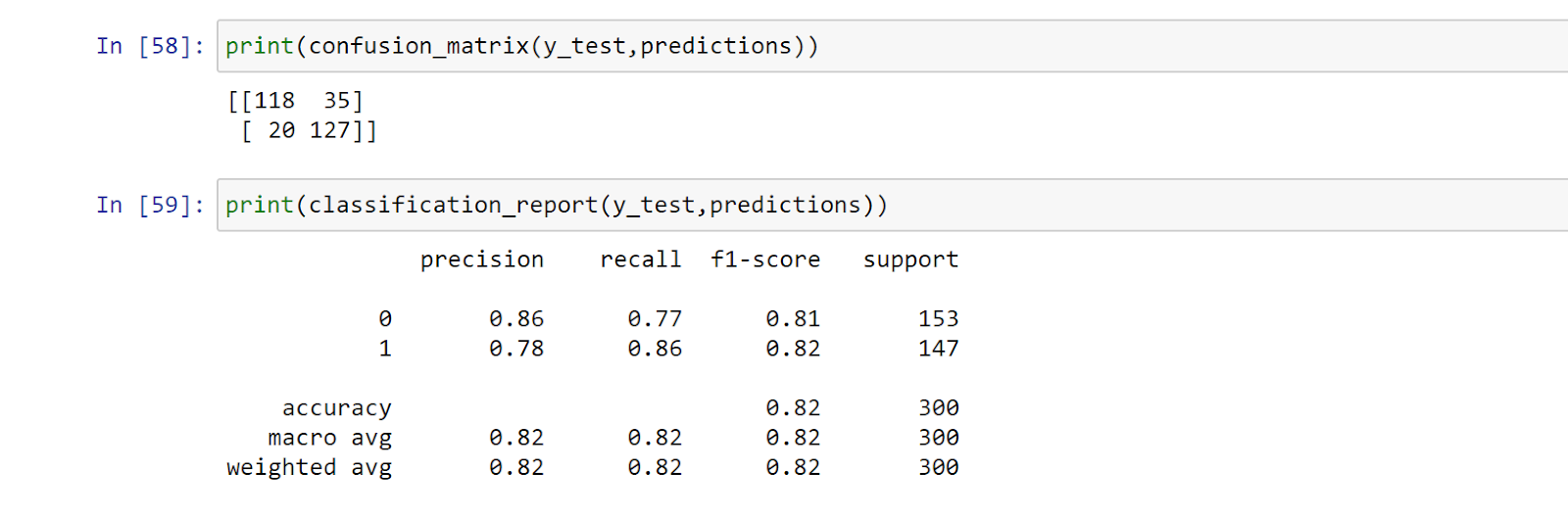Click the word print in cell 59

click(x=260, y=205)
